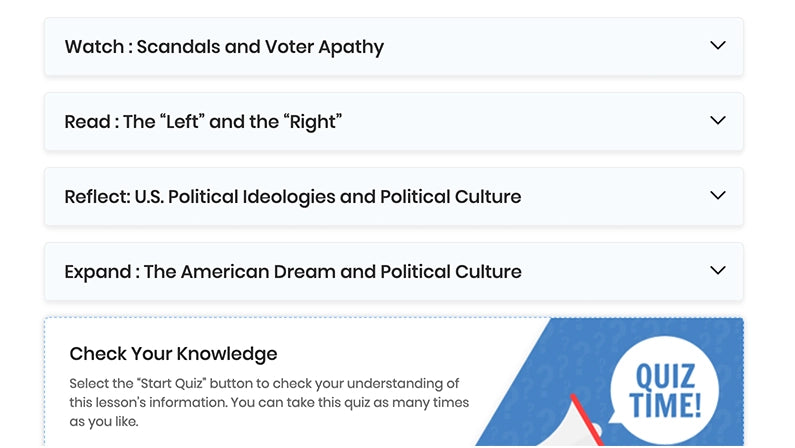The width and height of the screenshot is (795, 448).
Task: Click the word Read in second accordion
Action: (x=87, y=122)
